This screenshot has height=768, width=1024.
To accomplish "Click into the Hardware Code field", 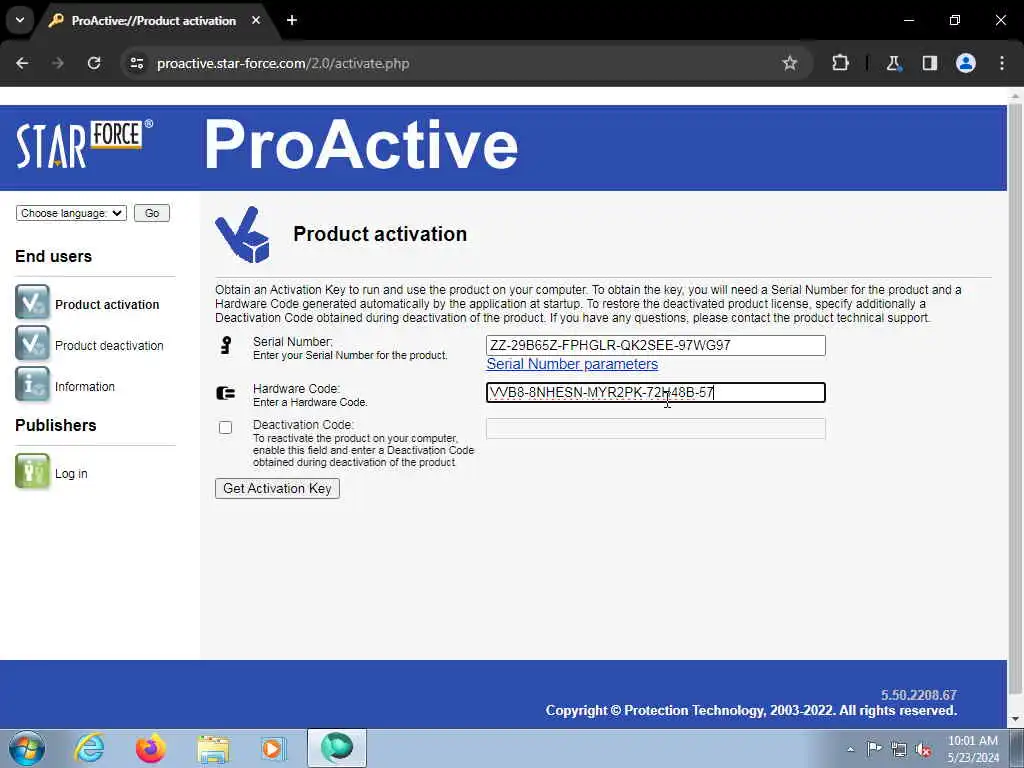I will tap(656, 392).
